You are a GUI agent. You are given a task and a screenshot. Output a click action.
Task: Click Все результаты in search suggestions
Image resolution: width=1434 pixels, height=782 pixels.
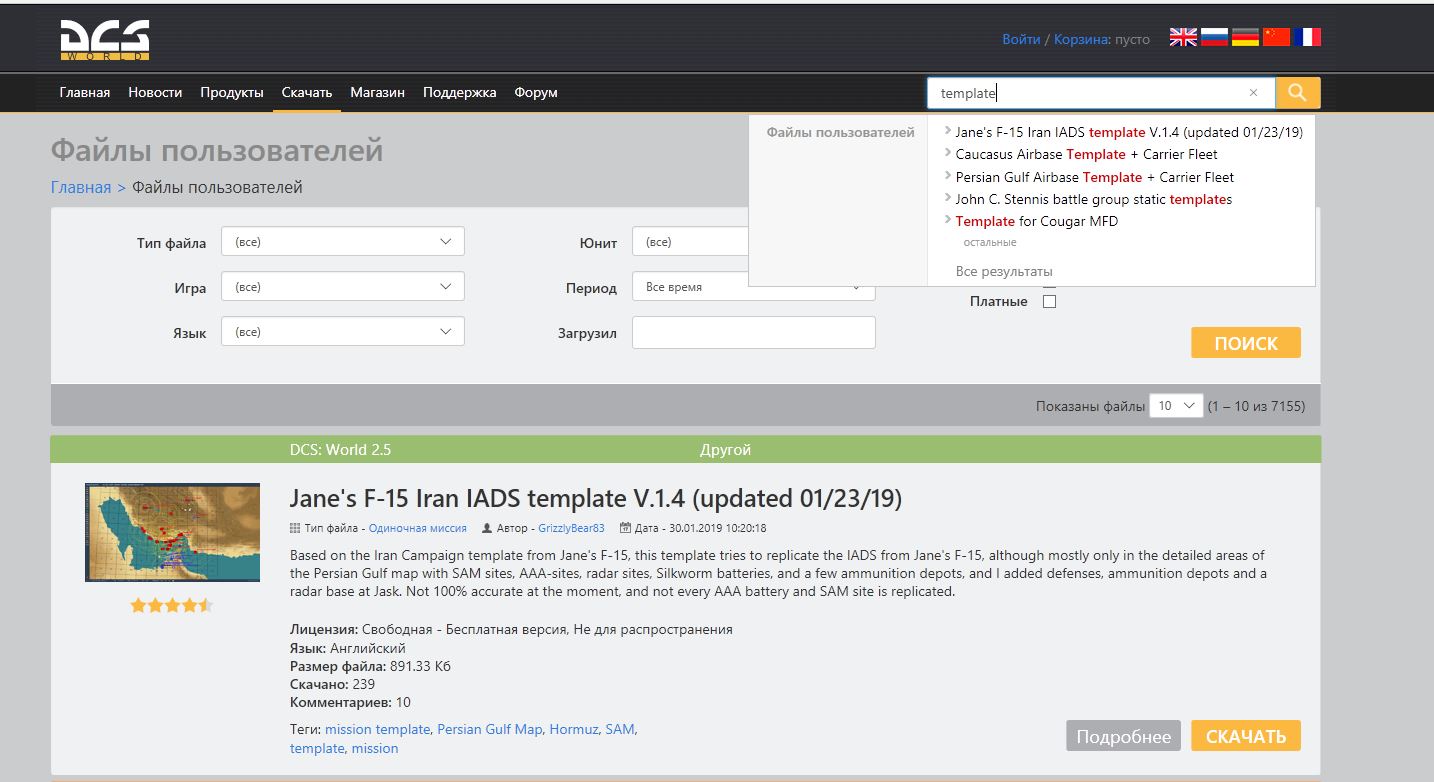tap(1004, 271)
